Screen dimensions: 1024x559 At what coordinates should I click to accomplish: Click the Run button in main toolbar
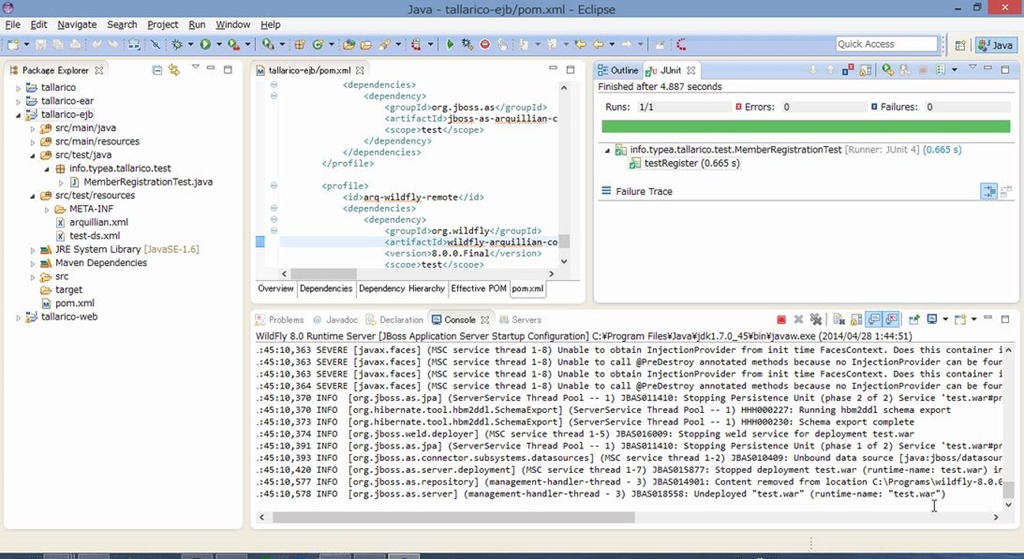point(205,44)
